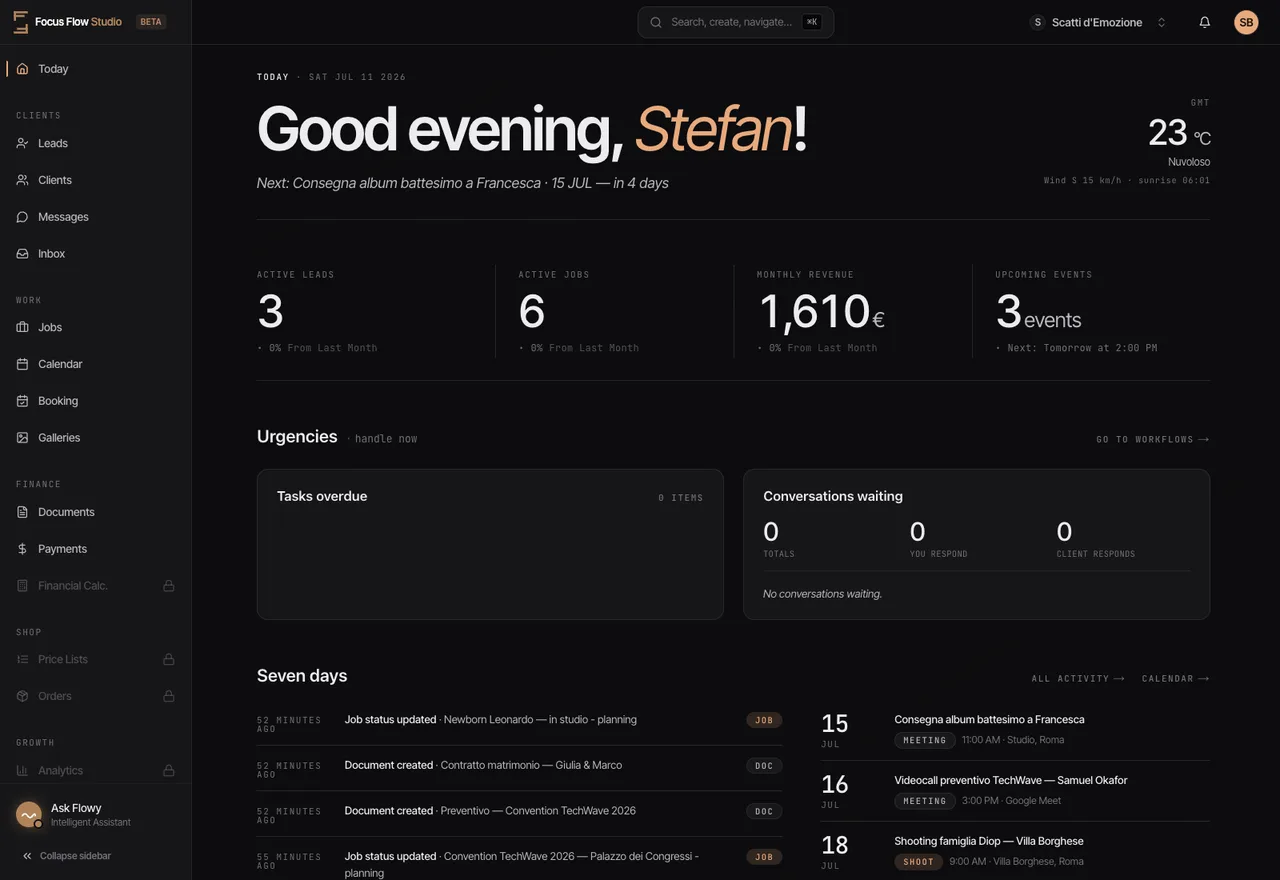The height and width of the screenshot is (880, 1280).
Task: Click the locked Financial Calc. item
Action: (x=96, y=586)
